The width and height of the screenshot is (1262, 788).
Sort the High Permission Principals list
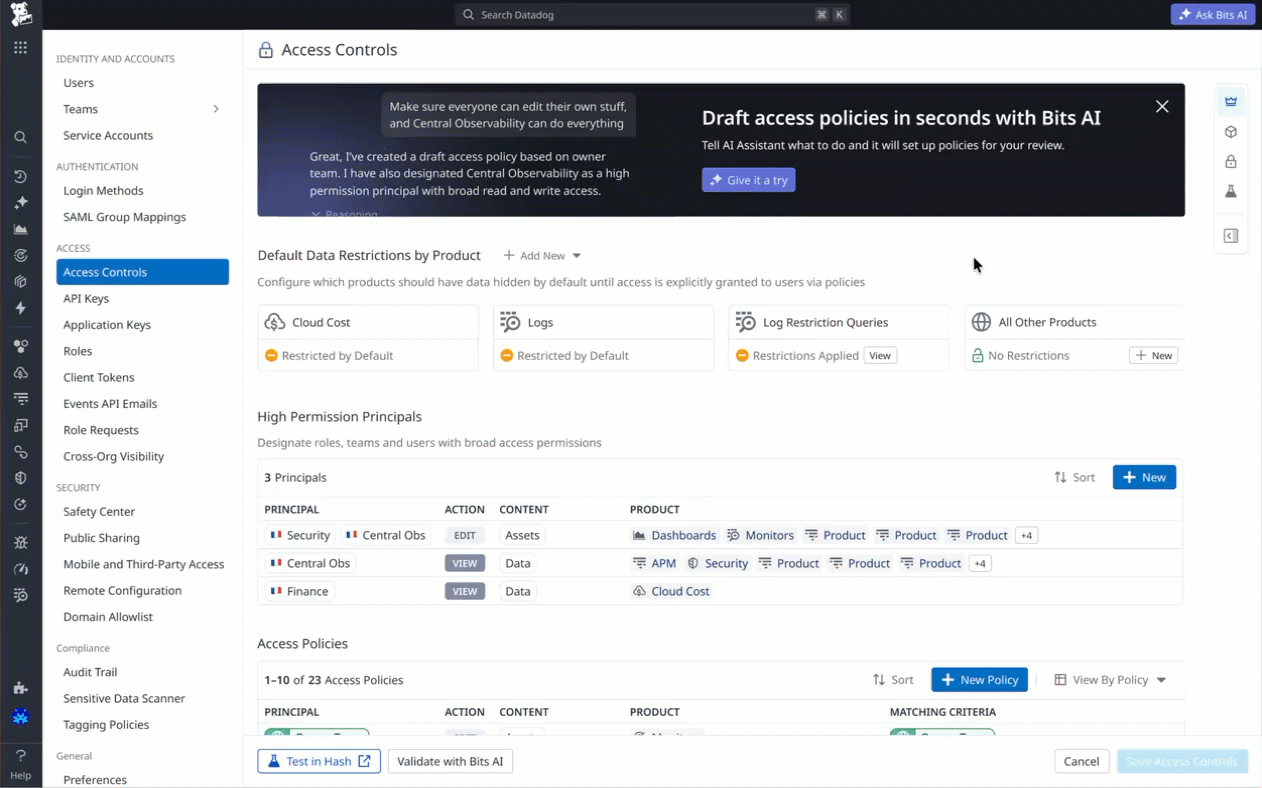pos(1075,478)
